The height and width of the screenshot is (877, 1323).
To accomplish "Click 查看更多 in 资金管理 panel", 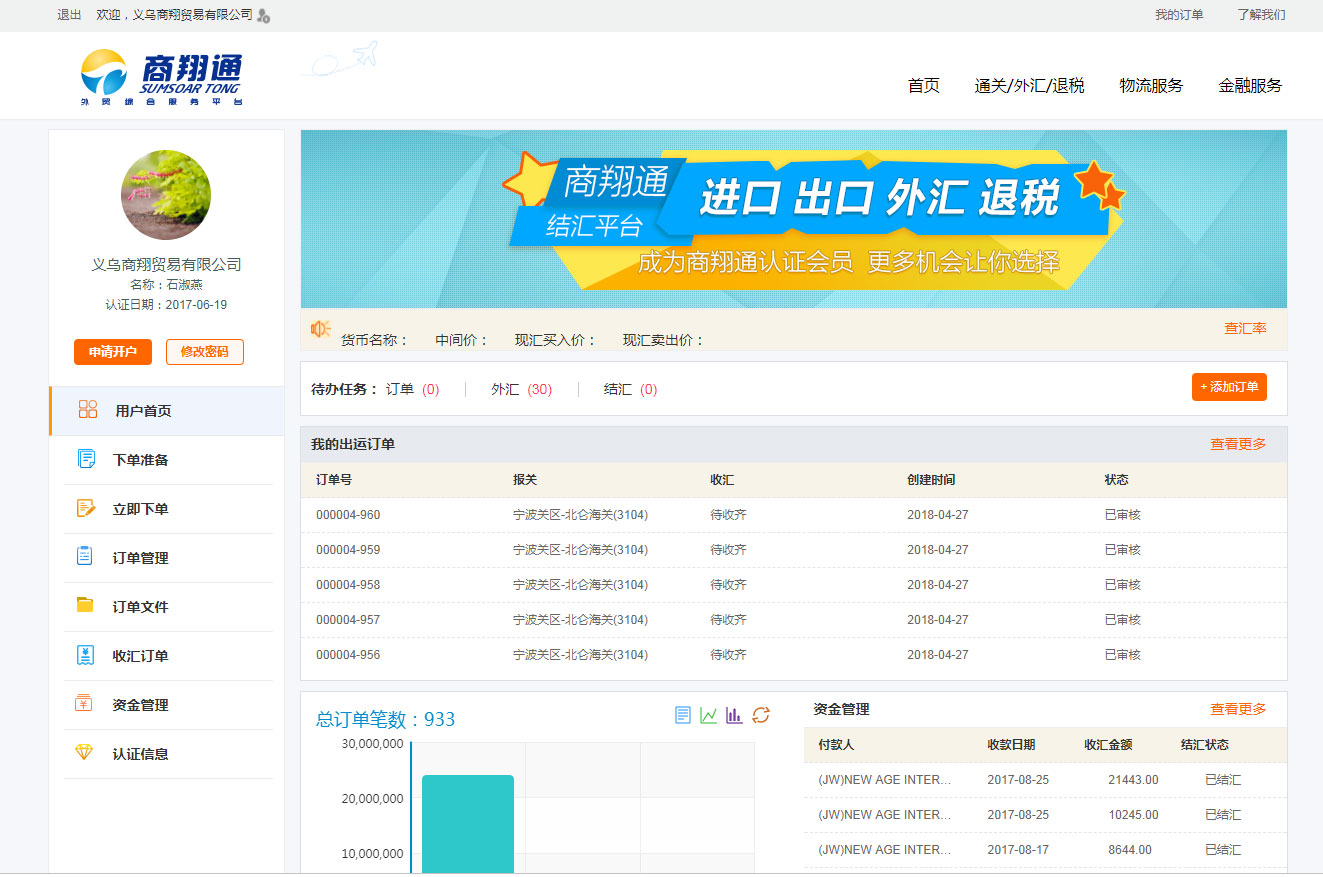I will 1238,709.
